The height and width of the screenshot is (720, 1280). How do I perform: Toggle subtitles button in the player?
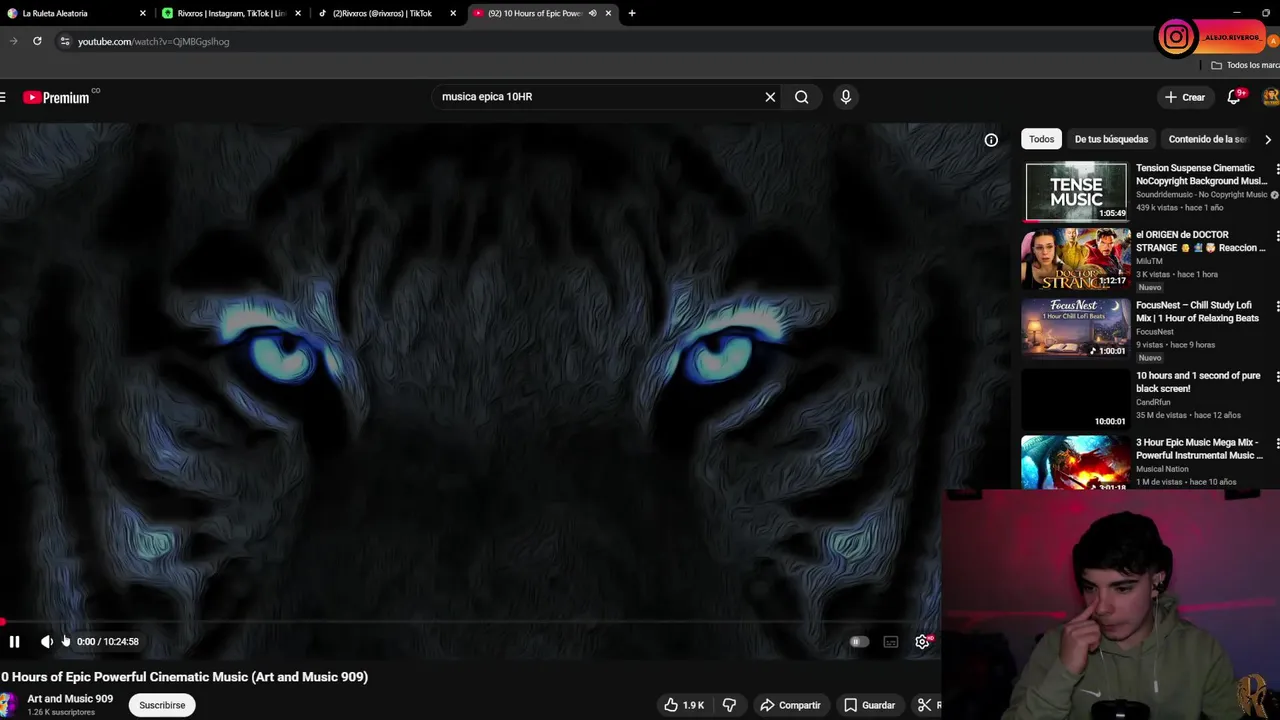click(x=891, y=642)
